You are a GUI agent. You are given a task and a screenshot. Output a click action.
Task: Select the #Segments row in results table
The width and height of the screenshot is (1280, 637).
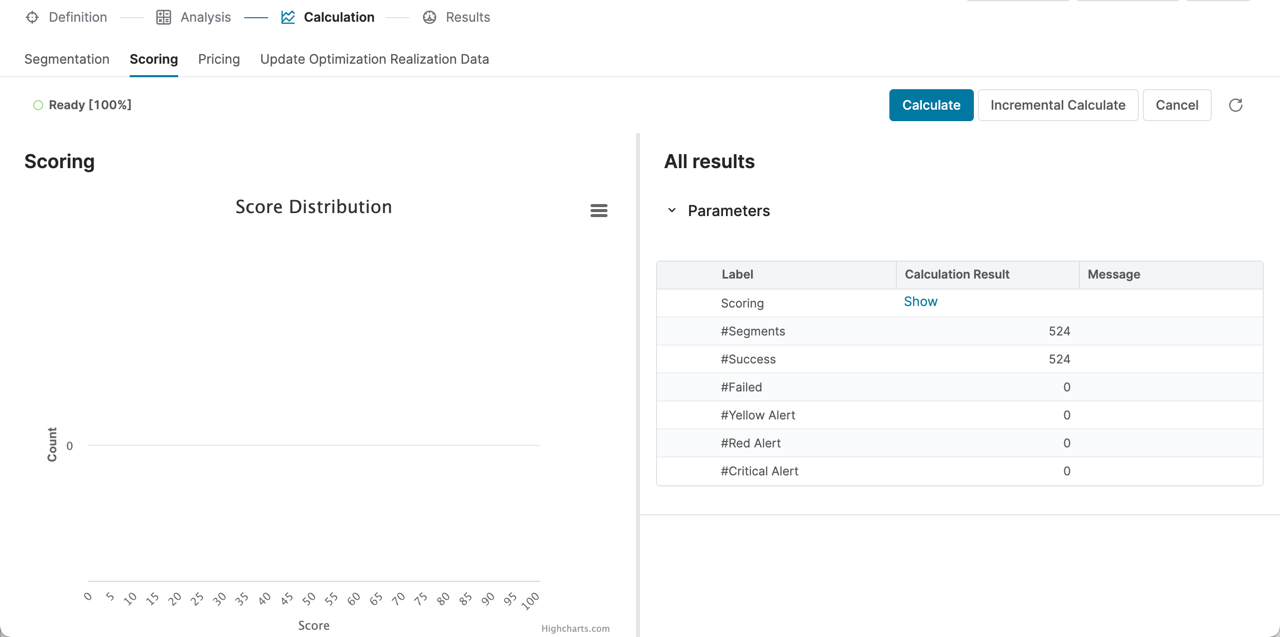(753, 331)
